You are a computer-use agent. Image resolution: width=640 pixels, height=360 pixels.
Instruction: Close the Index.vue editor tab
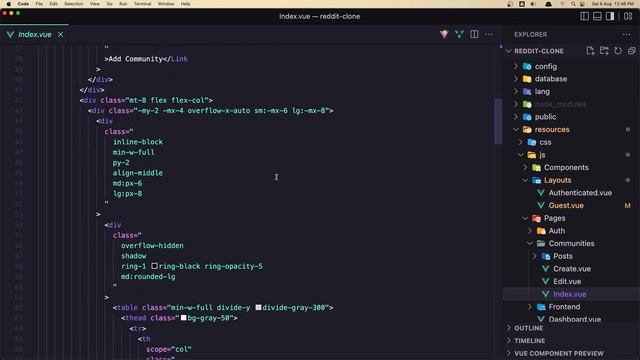point(60,35)
